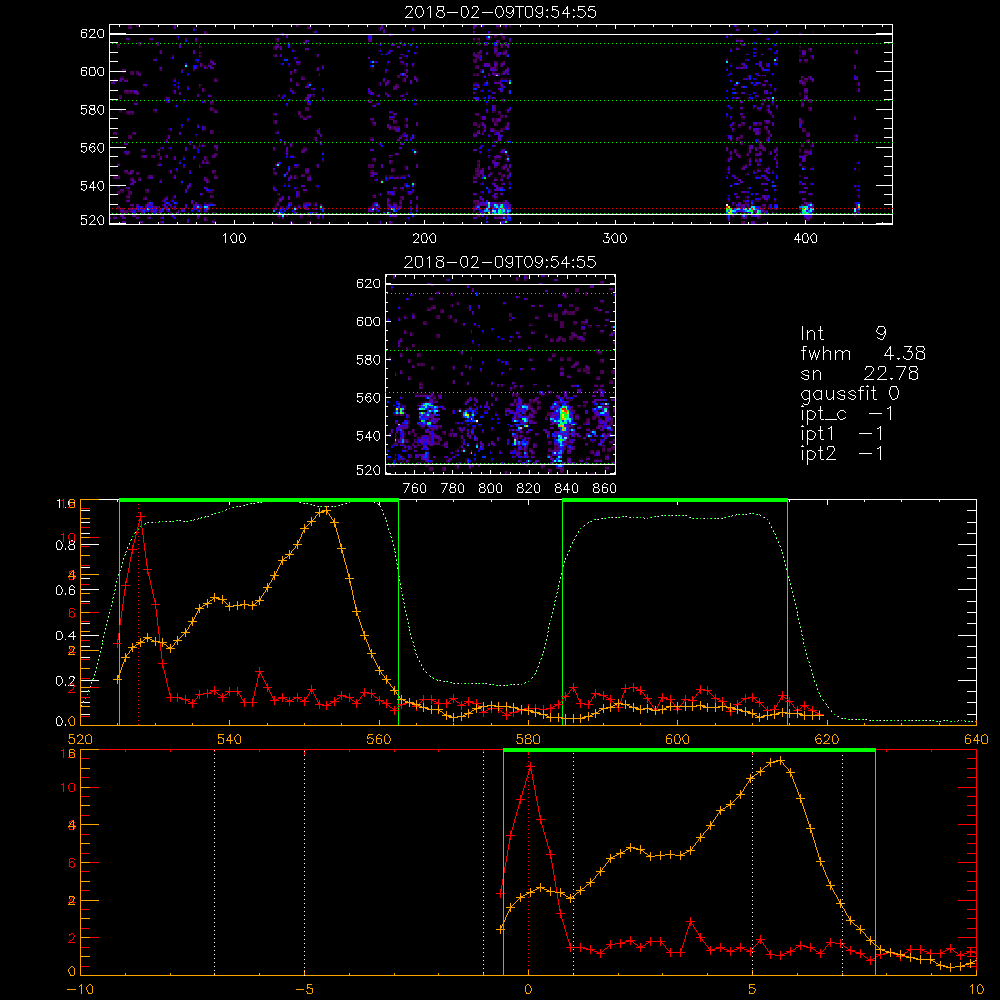Viewport: 1000px width, 1000px height.
Task: Click the orange curve peak in profile plot
Action: [327, 510]
